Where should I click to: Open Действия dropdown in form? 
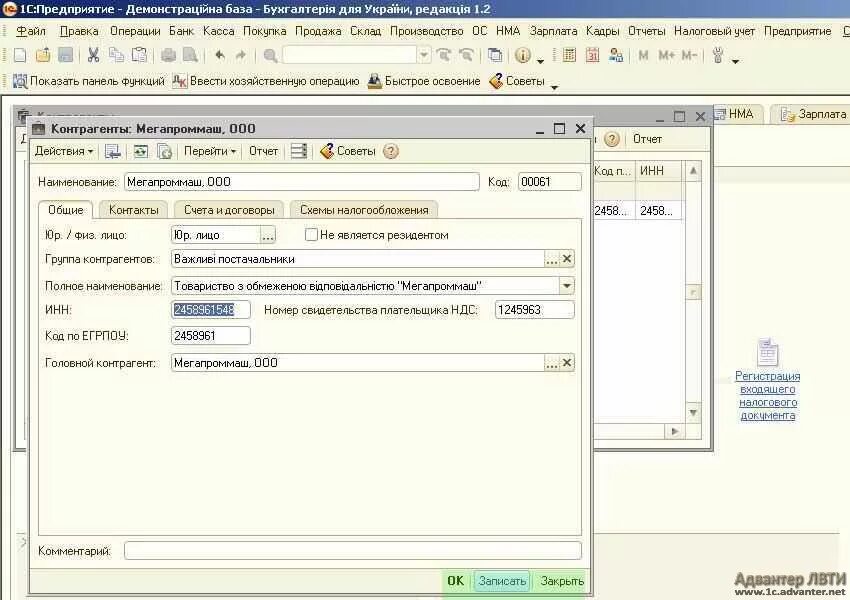click(x=64, y=151)
